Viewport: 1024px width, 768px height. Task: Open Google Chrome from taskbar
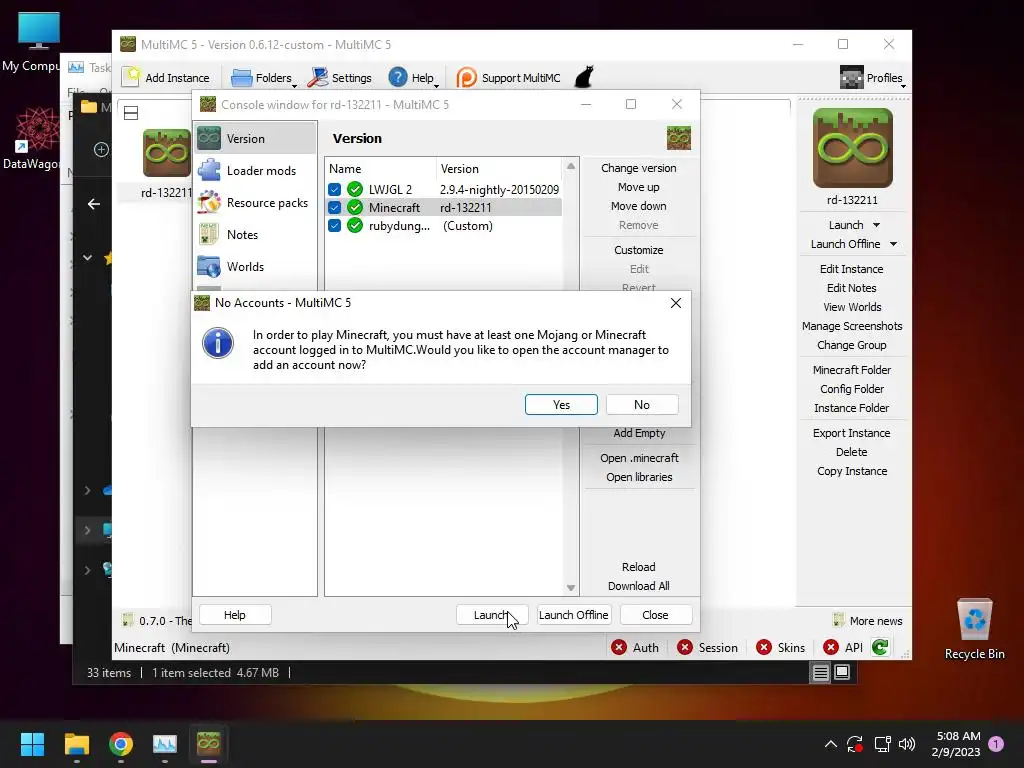[121, 744]
